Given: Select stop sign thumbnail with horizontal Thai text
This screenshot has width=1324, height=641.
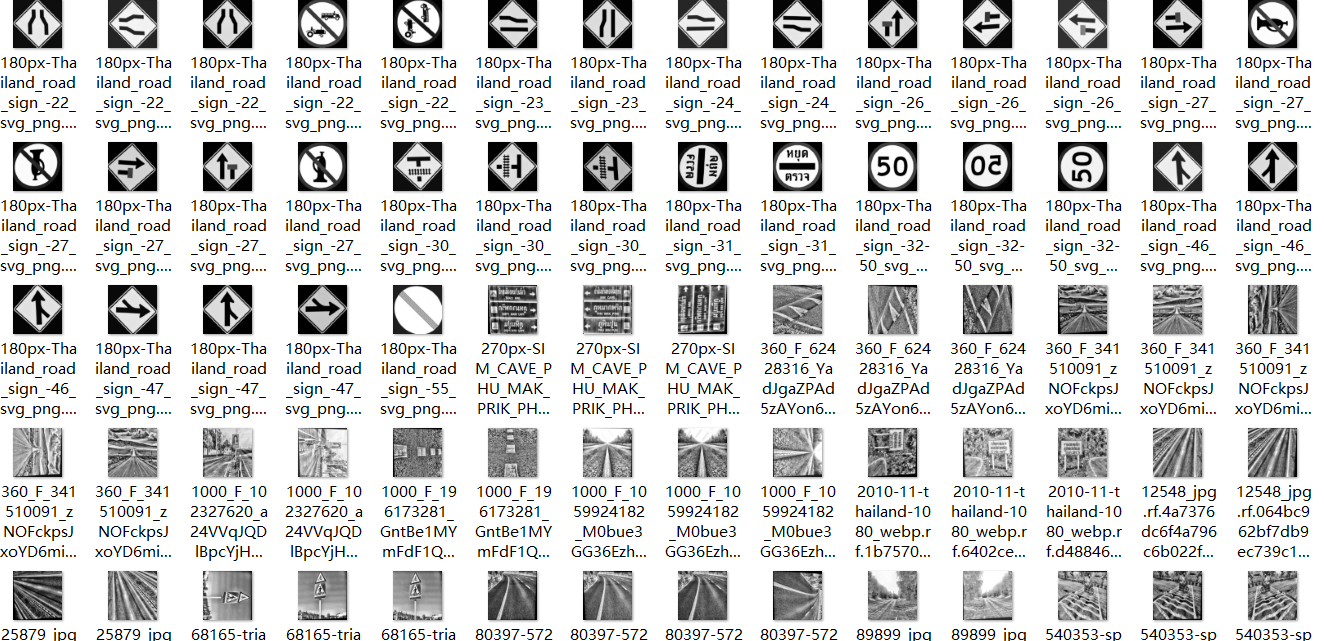Looking at the screenshot, I should click(x=798, y=167).
